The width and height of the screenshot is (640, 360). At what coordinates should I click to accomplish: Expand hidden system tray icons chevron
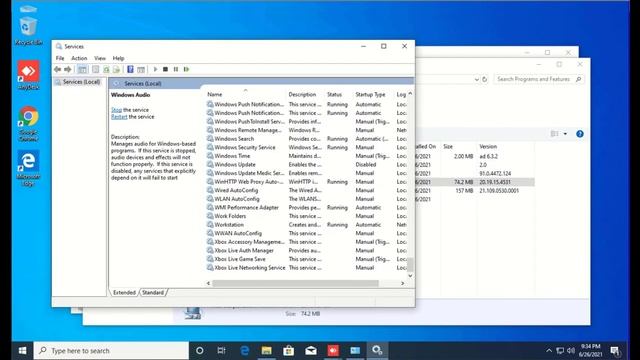[549, 351]
